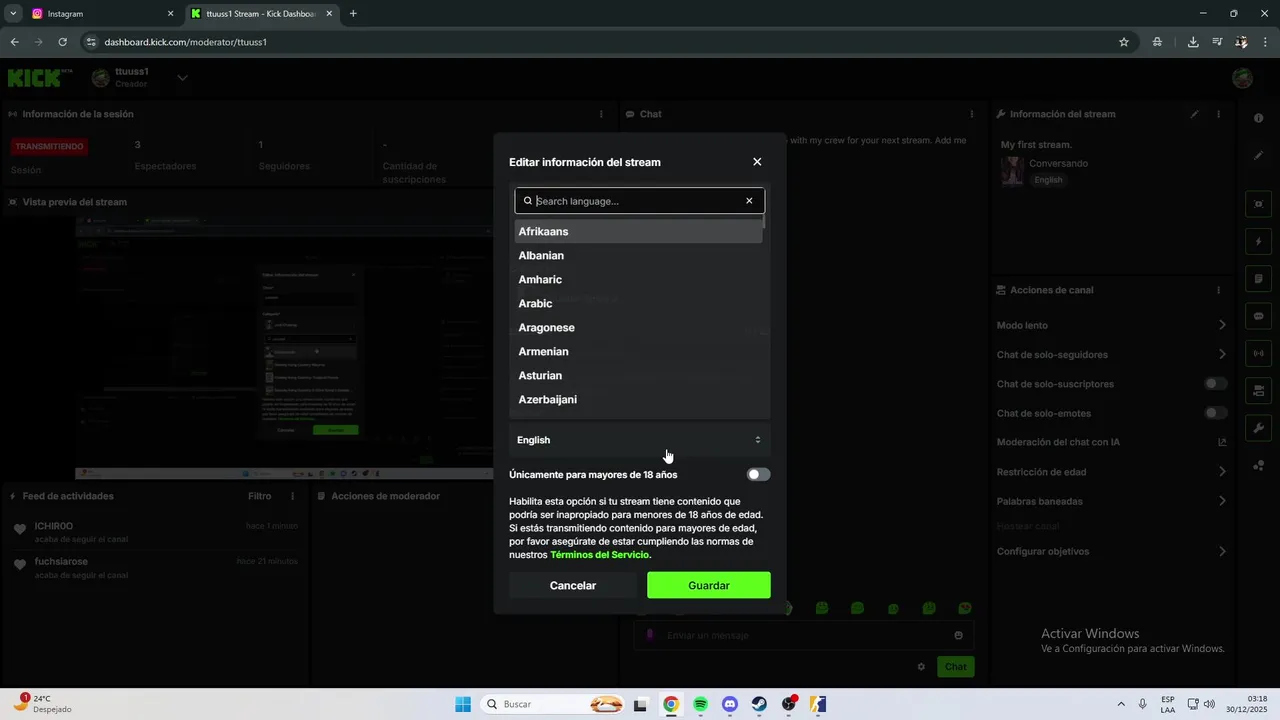
Task: Click the Conversando category thumbnail
Action: click(1012, 170)
